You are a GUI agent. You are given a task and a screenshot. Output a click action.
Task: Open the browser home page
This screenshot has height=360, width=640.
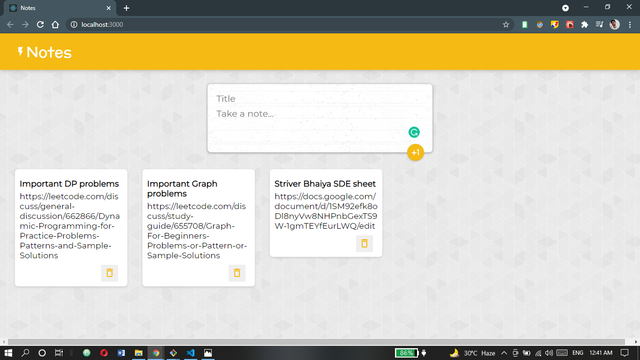click(55, 24)
